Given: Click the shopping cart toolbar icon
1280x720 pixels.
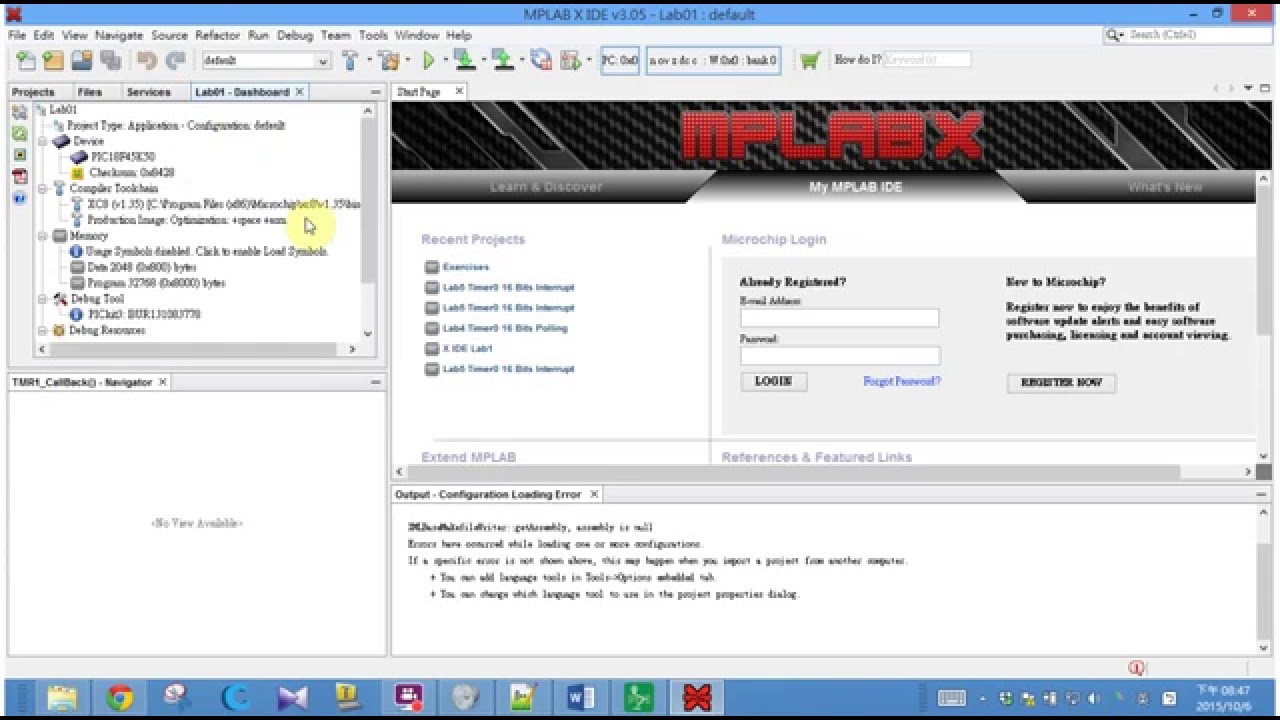Looking at the screenshot, I should pyautogui.click(x=810, y=60).
